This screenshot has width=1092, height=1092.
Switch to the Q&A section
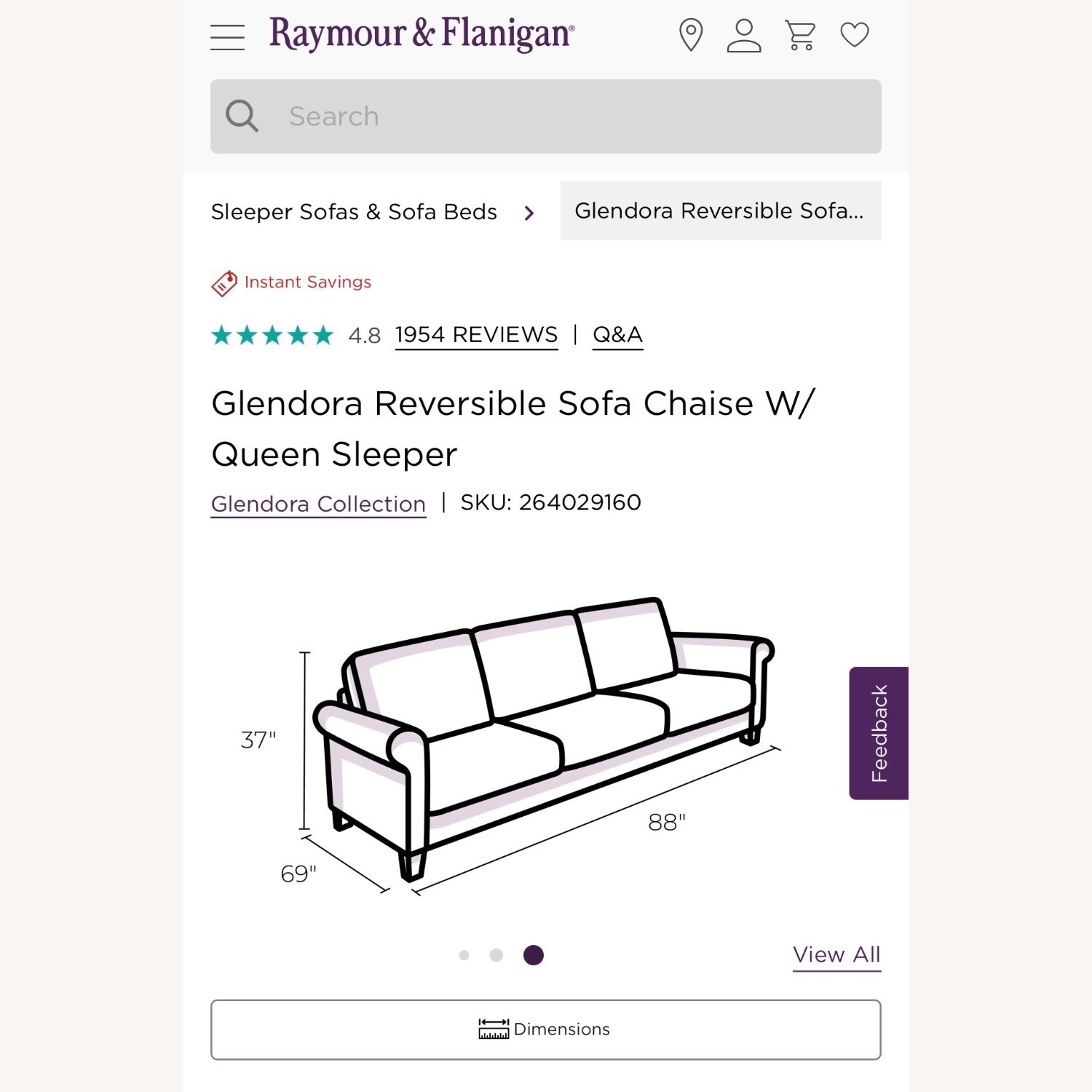[x=617, y=334]
